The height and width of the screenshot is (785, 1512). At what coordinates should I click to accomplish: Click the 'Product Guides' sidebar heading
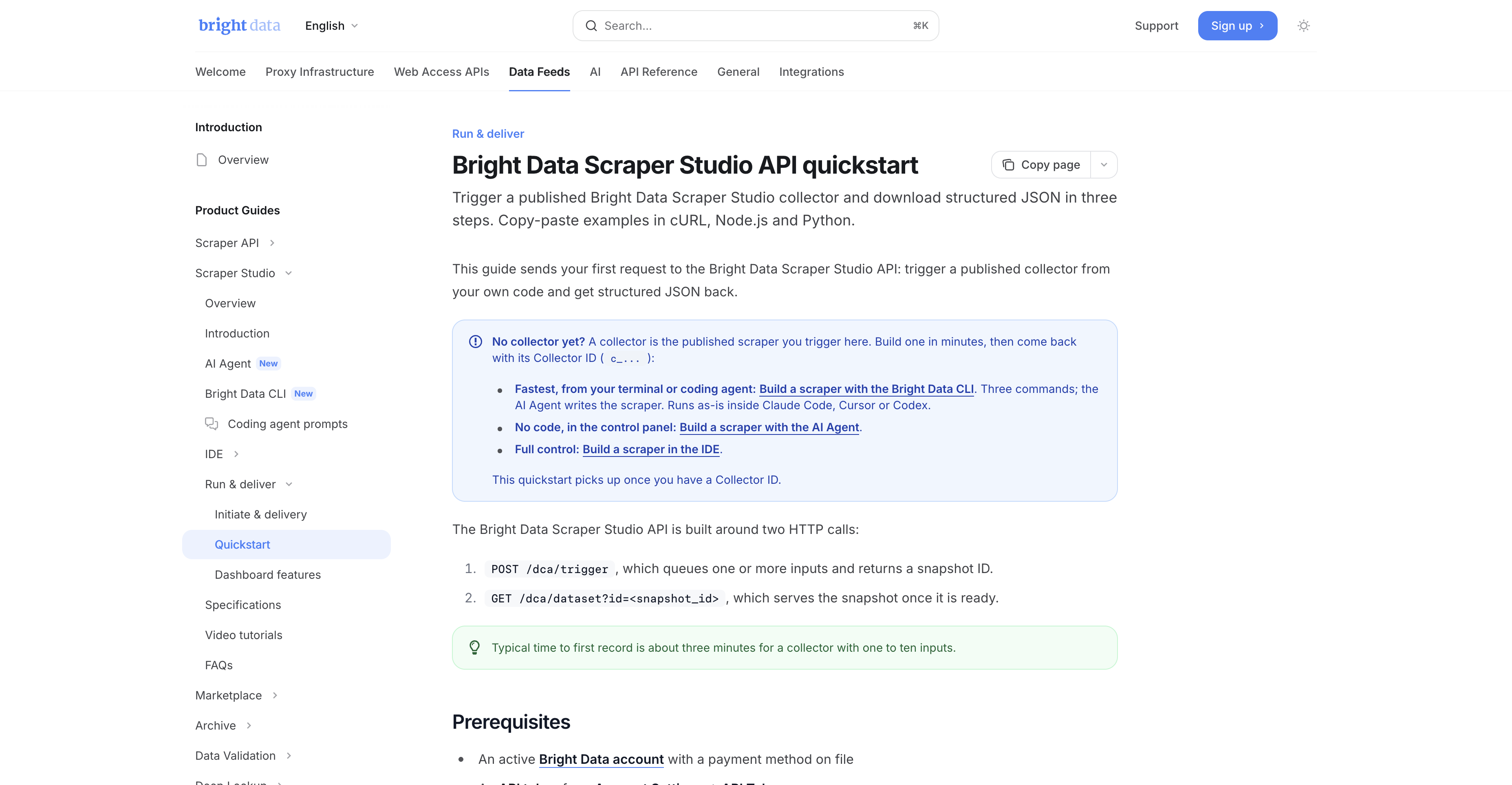(238, 210)
